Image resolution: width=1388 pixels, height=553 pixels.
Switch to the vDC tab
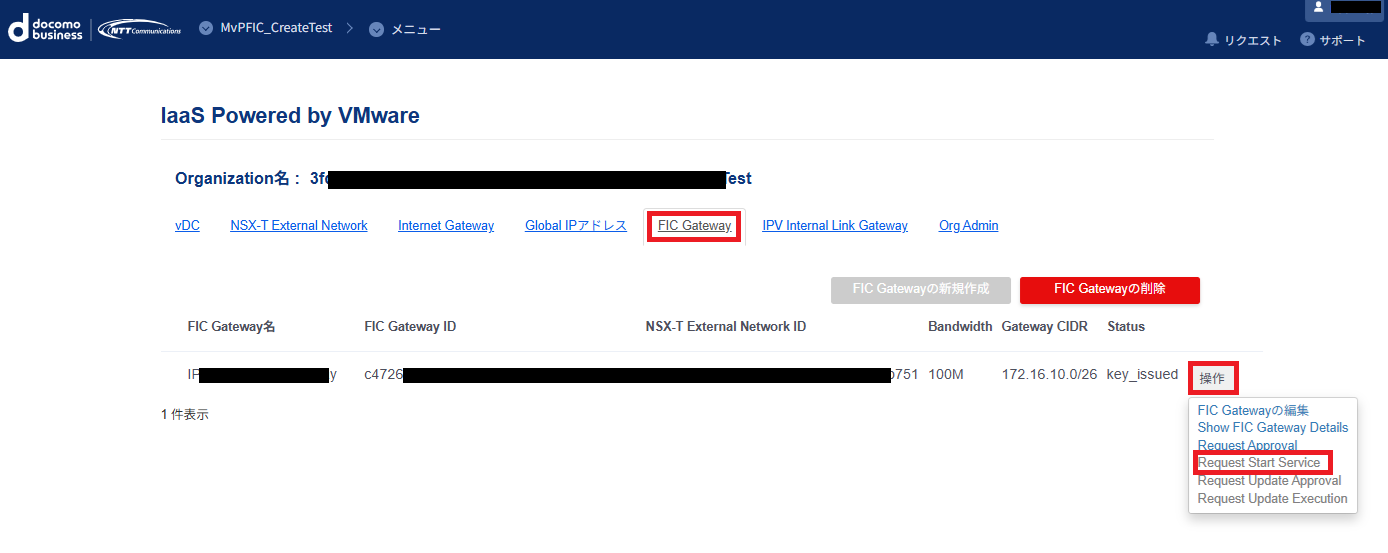[x=187, y=226]
